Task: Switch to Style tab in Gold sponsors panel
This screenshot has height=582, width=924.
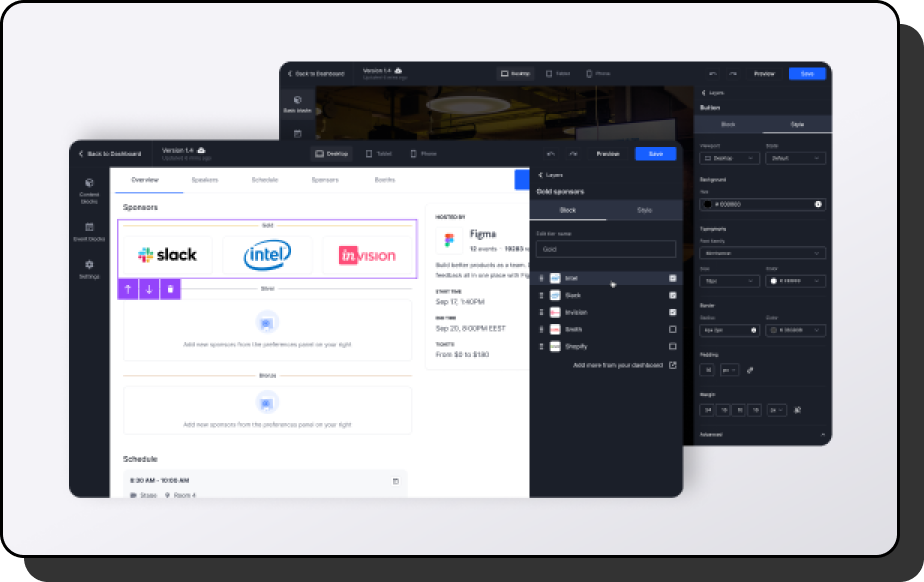Action: pos(645,210)
